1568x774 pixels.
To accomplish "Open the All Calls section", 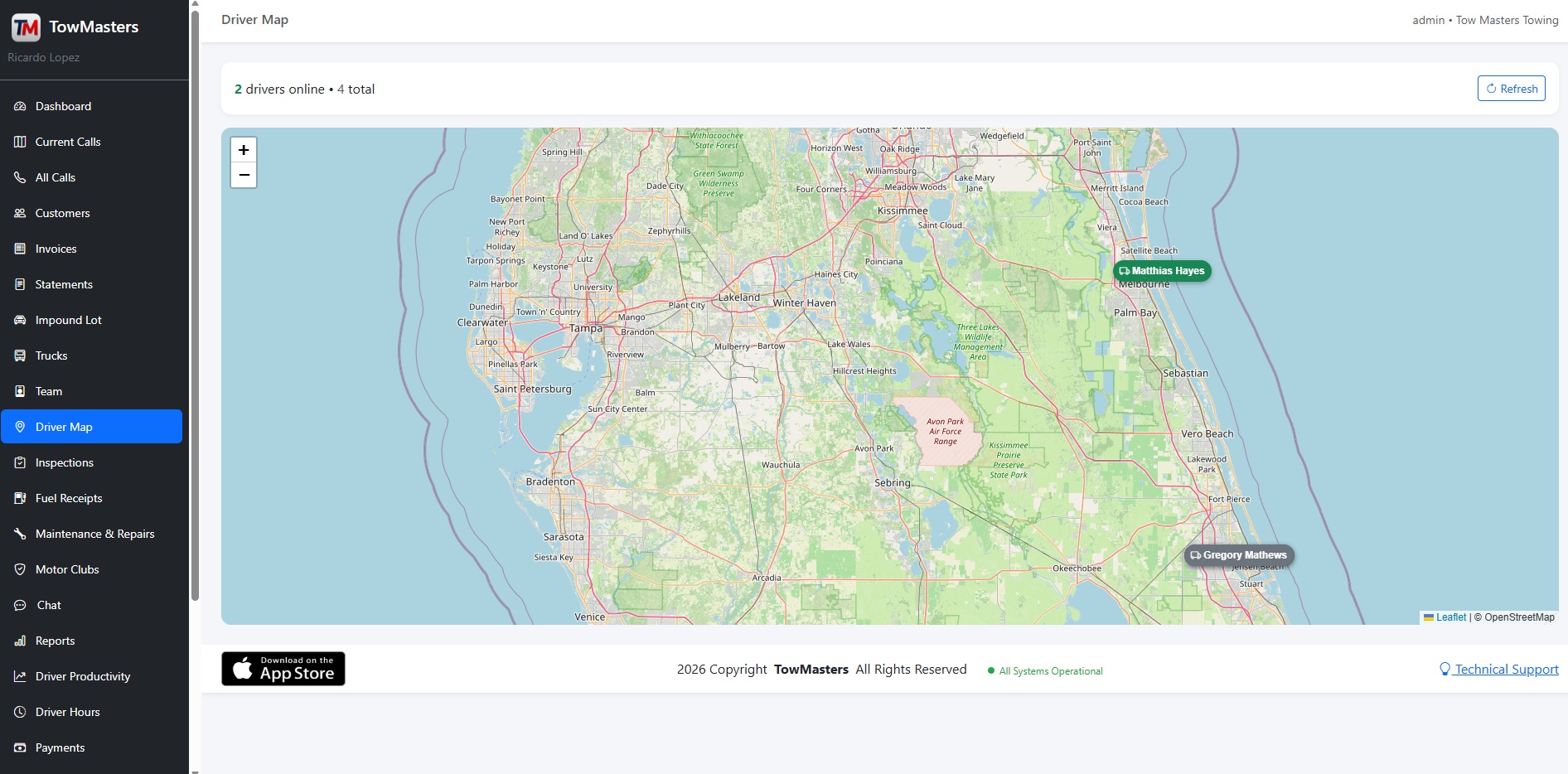I will 91,177.
